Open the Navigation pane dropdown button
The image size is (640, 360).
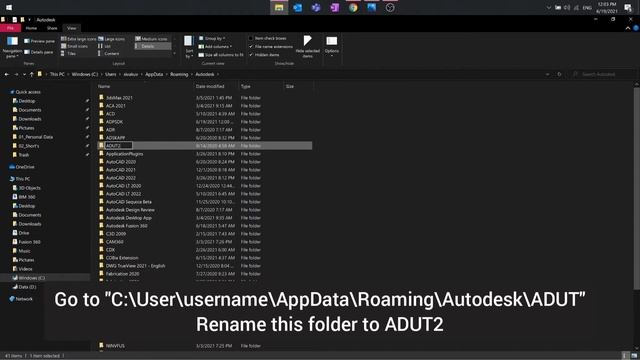point(12,47)
